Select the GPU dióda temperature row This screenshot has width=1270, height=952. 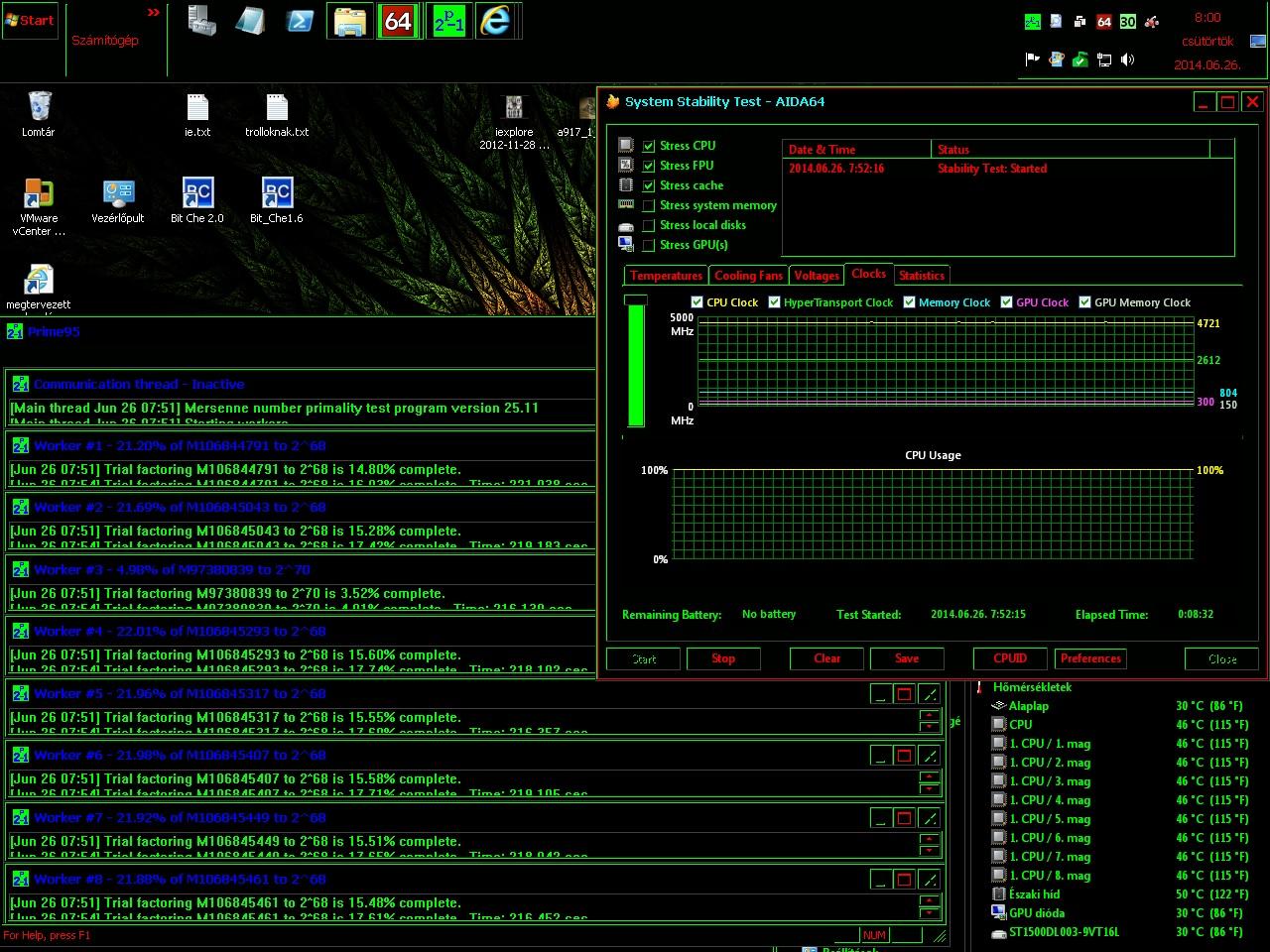click(1116, 913)
